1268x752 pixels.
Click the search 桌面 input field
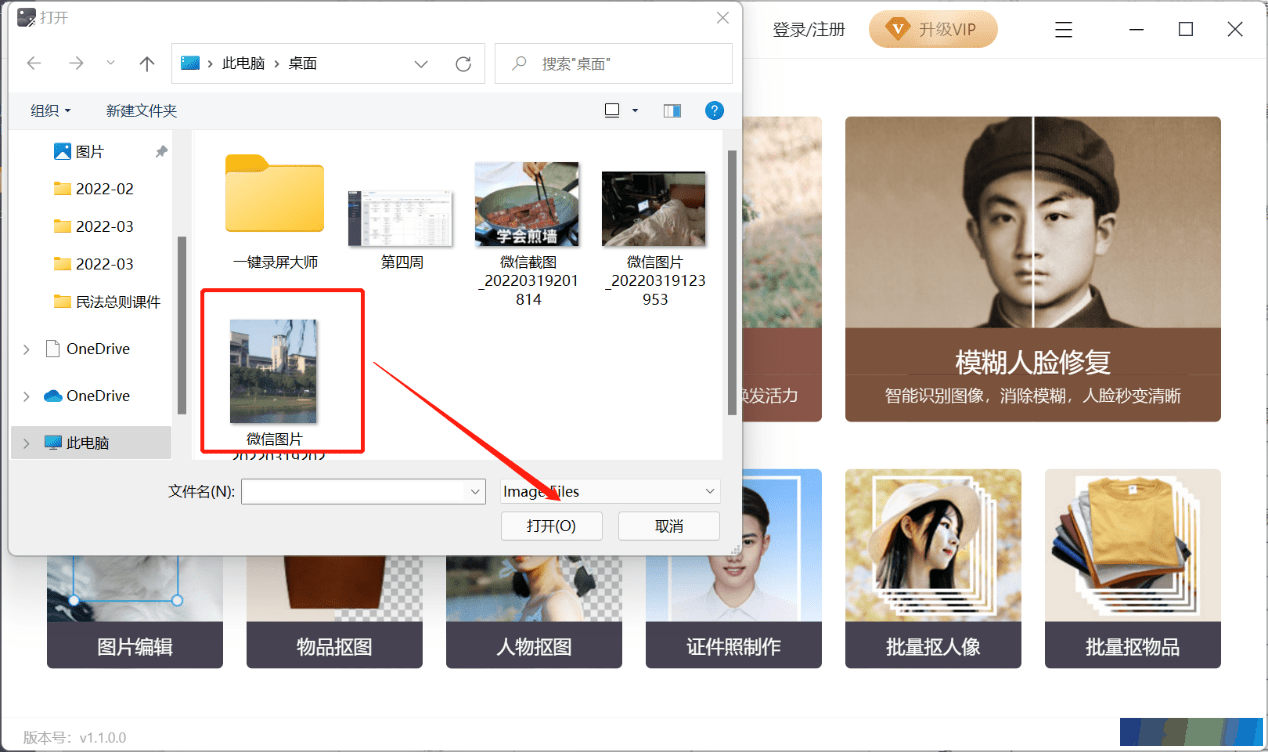615,63
